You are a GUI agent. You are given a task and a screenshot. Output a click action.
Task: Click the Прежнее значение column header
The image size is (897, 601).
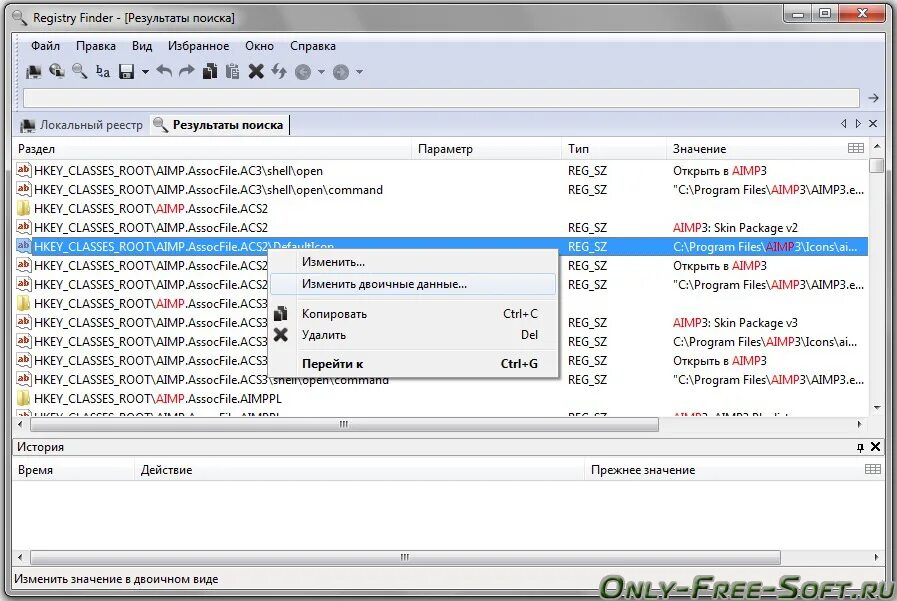tap(724, 470)
